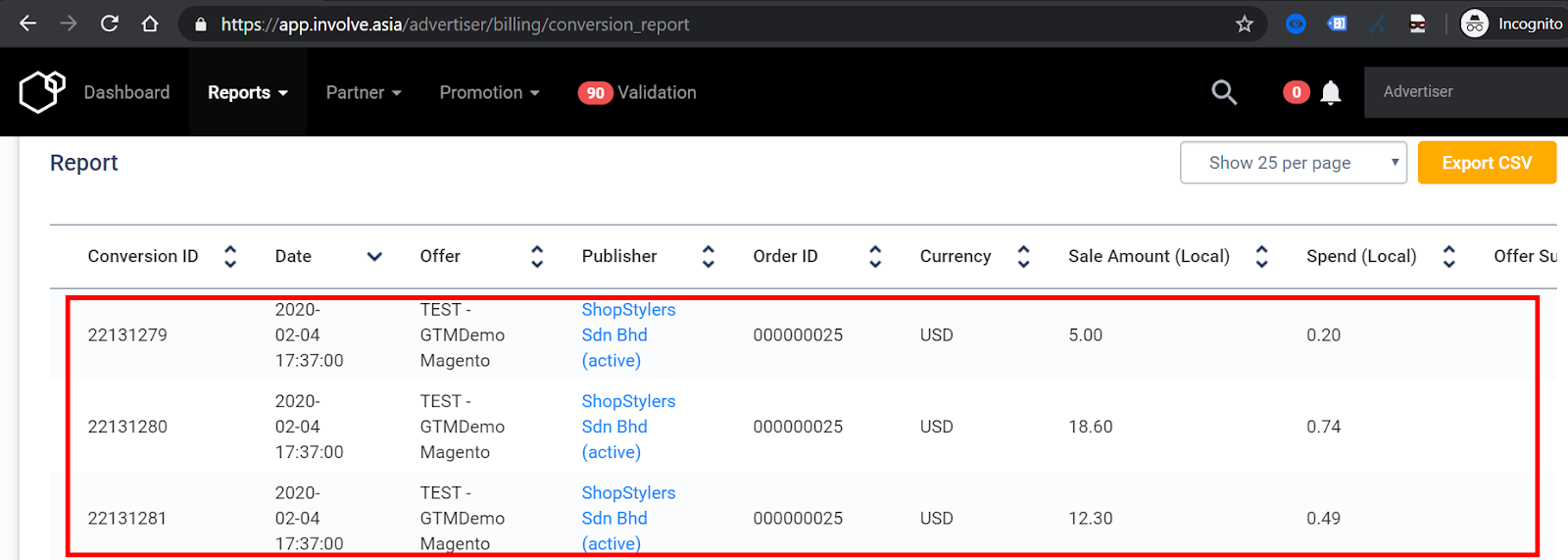Sort table by Order ID column

(875, 257)
